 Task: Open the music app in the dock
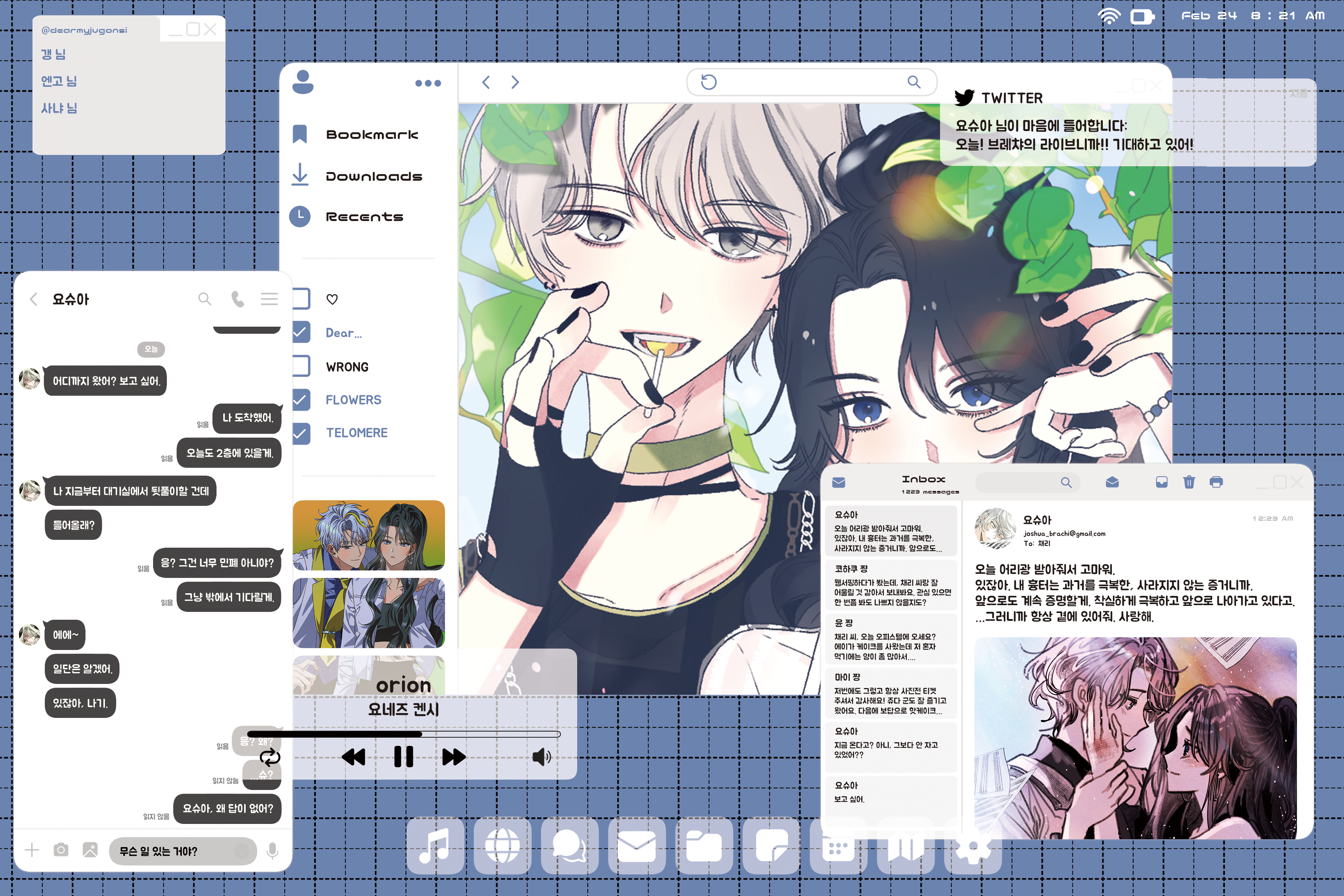[435, 846]
